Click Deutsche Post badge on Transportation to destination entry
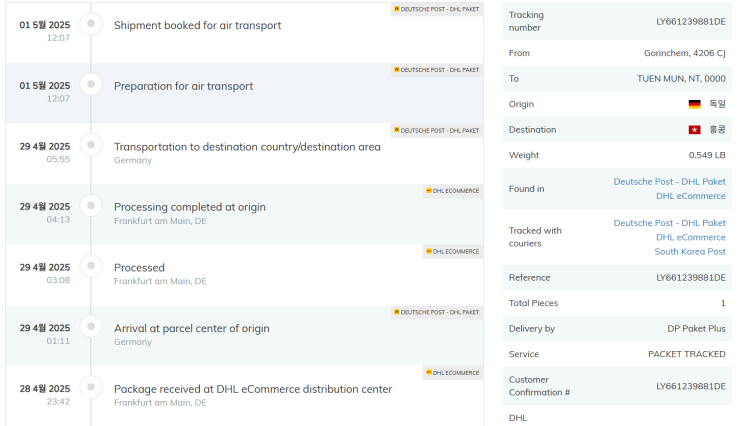 (x=436, y=131)
